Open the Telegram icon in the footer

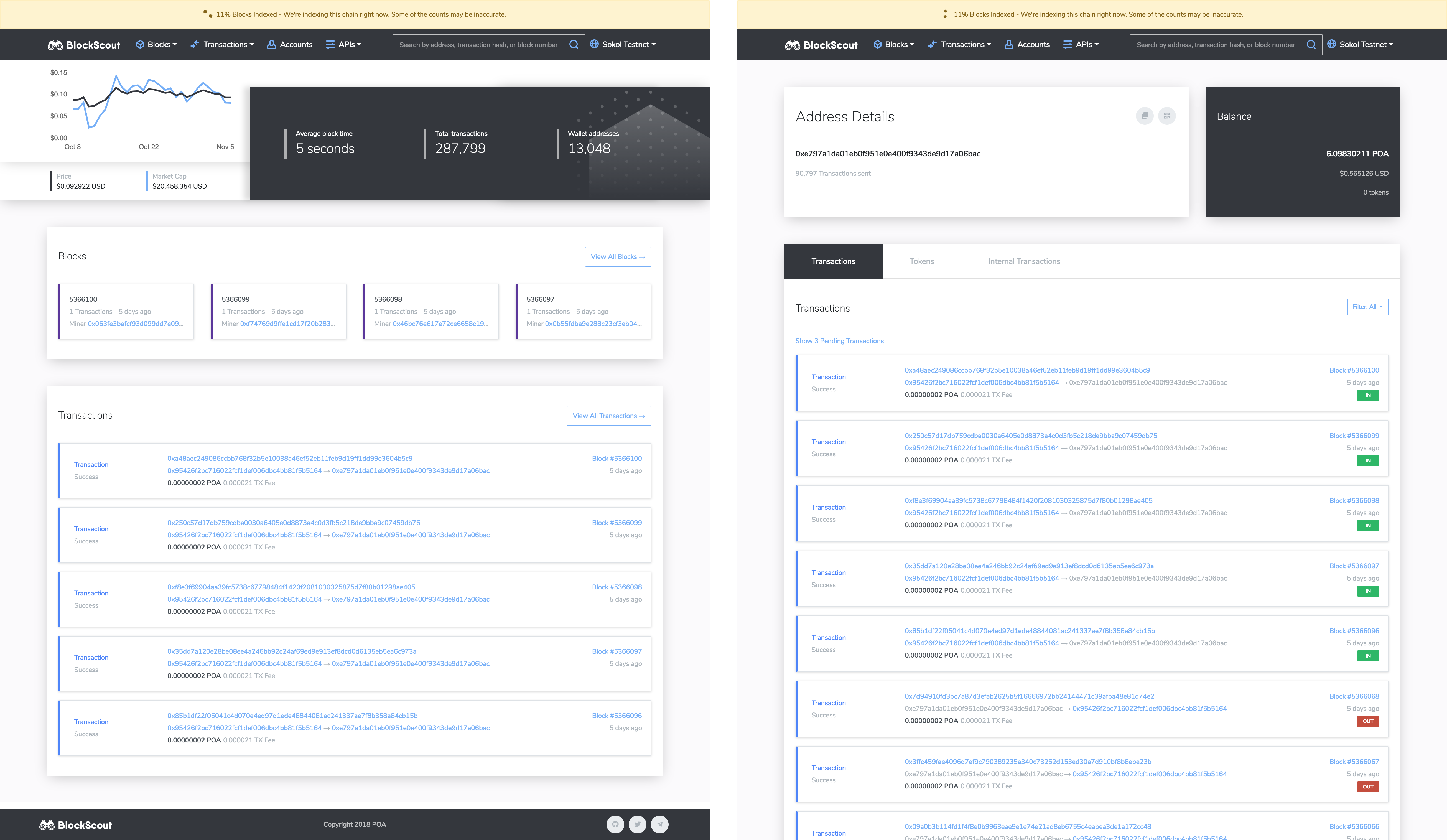tap(659, 824)
